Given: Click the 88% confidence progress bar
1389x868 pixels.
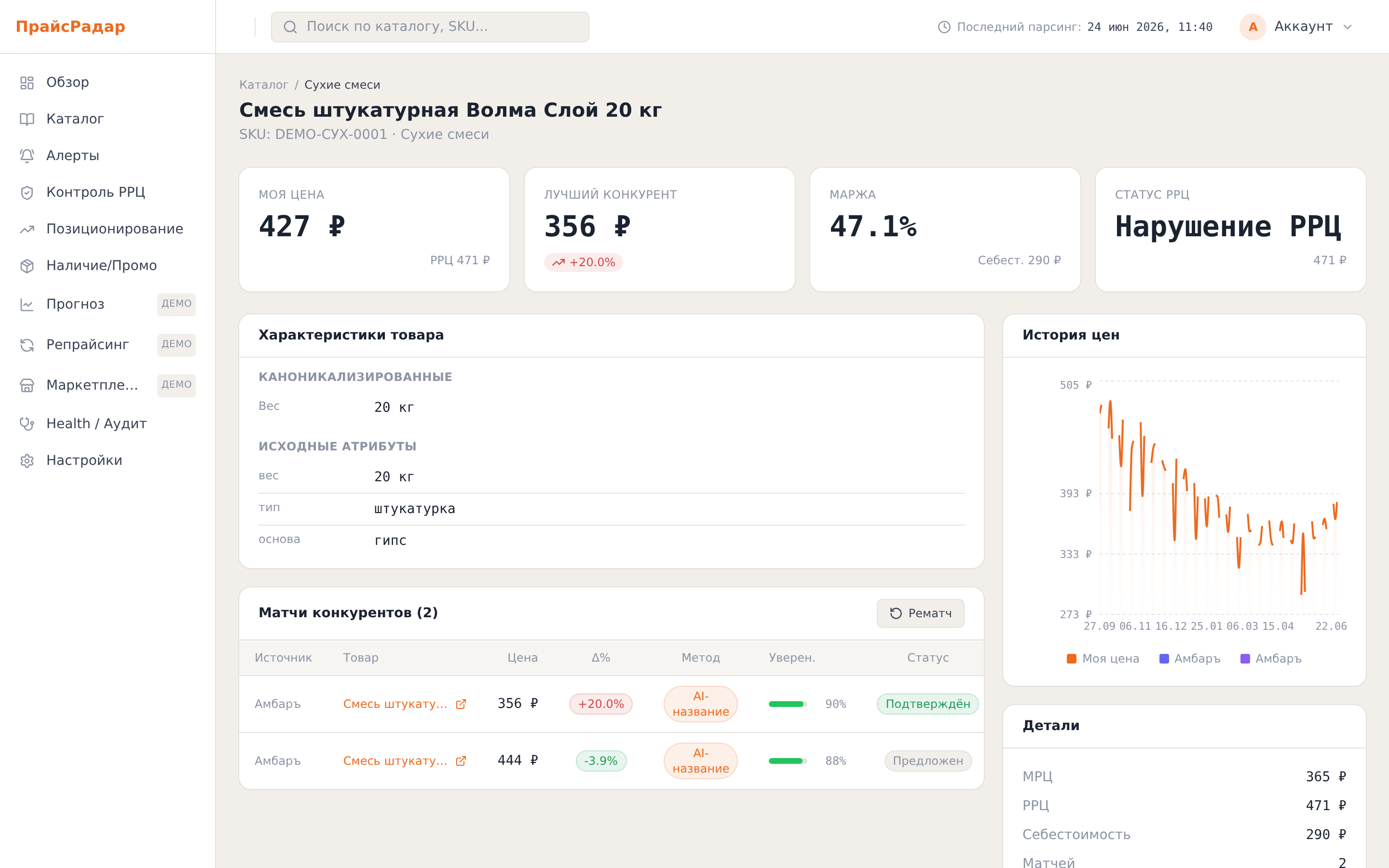Looking at the screenshot, I should point(788,760).
